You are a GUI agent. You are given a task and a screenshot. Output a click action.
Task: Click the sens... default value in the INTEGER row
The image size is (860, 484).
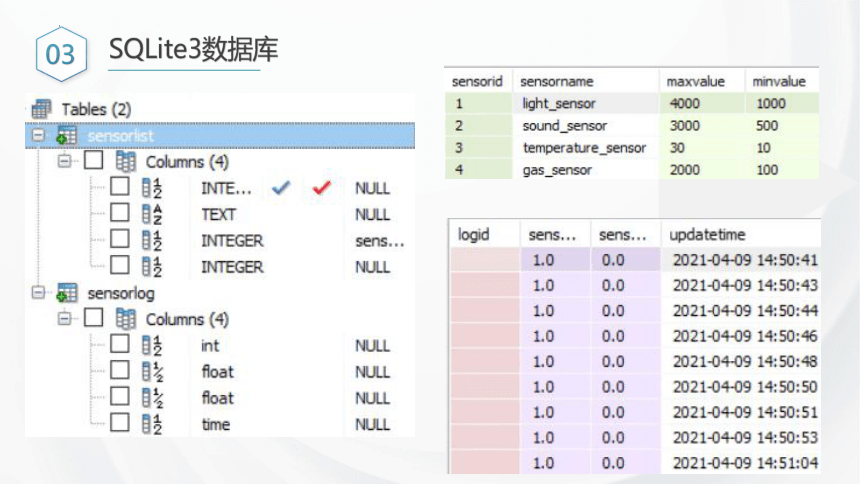point(380,241)
